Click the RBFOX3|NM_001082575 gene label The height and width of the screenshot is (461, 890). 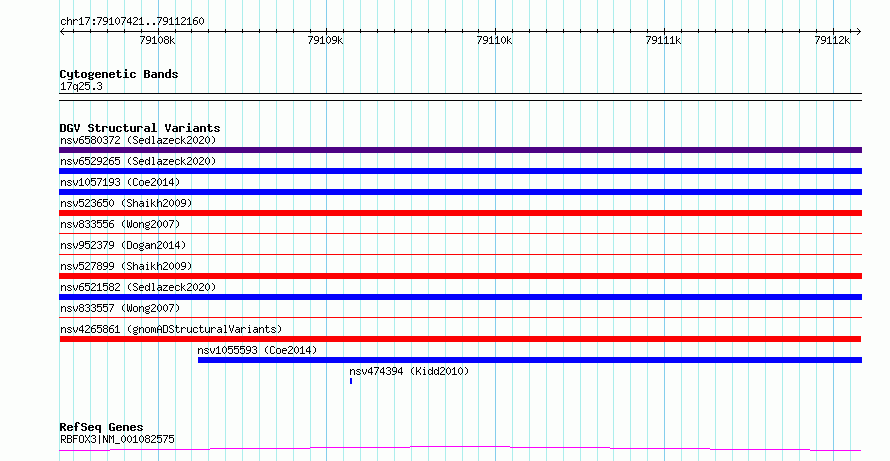(x=117, y=439)
